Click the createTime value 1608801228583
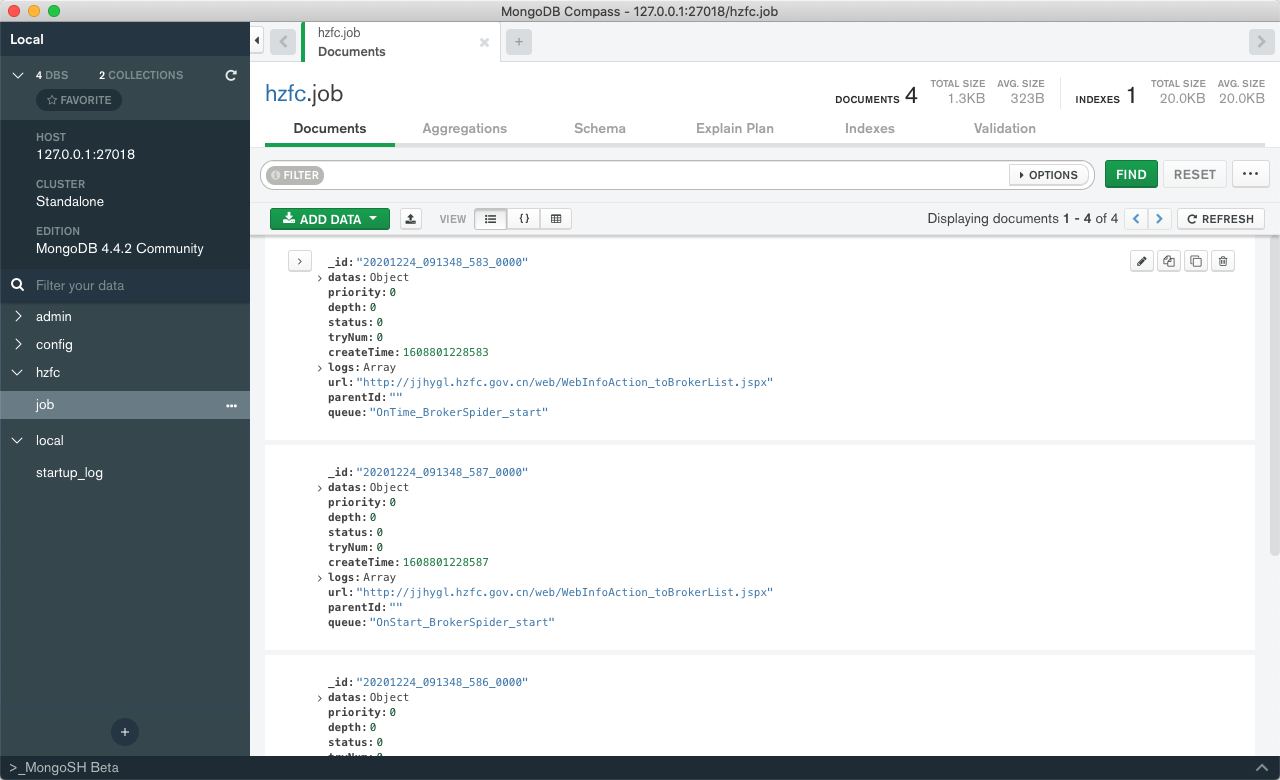Image resolution: width=1280 pixels, height=780 pixels. coord(446,352)
